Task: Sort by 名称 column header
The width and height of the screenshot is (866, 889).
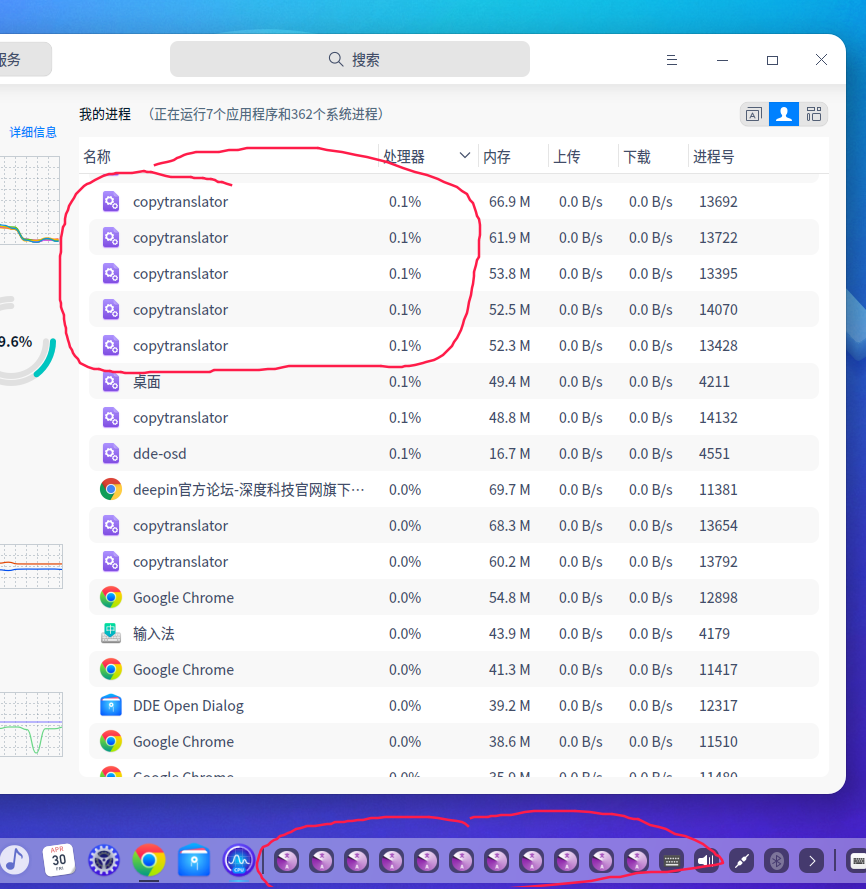Action: click(x=229, y=156)
